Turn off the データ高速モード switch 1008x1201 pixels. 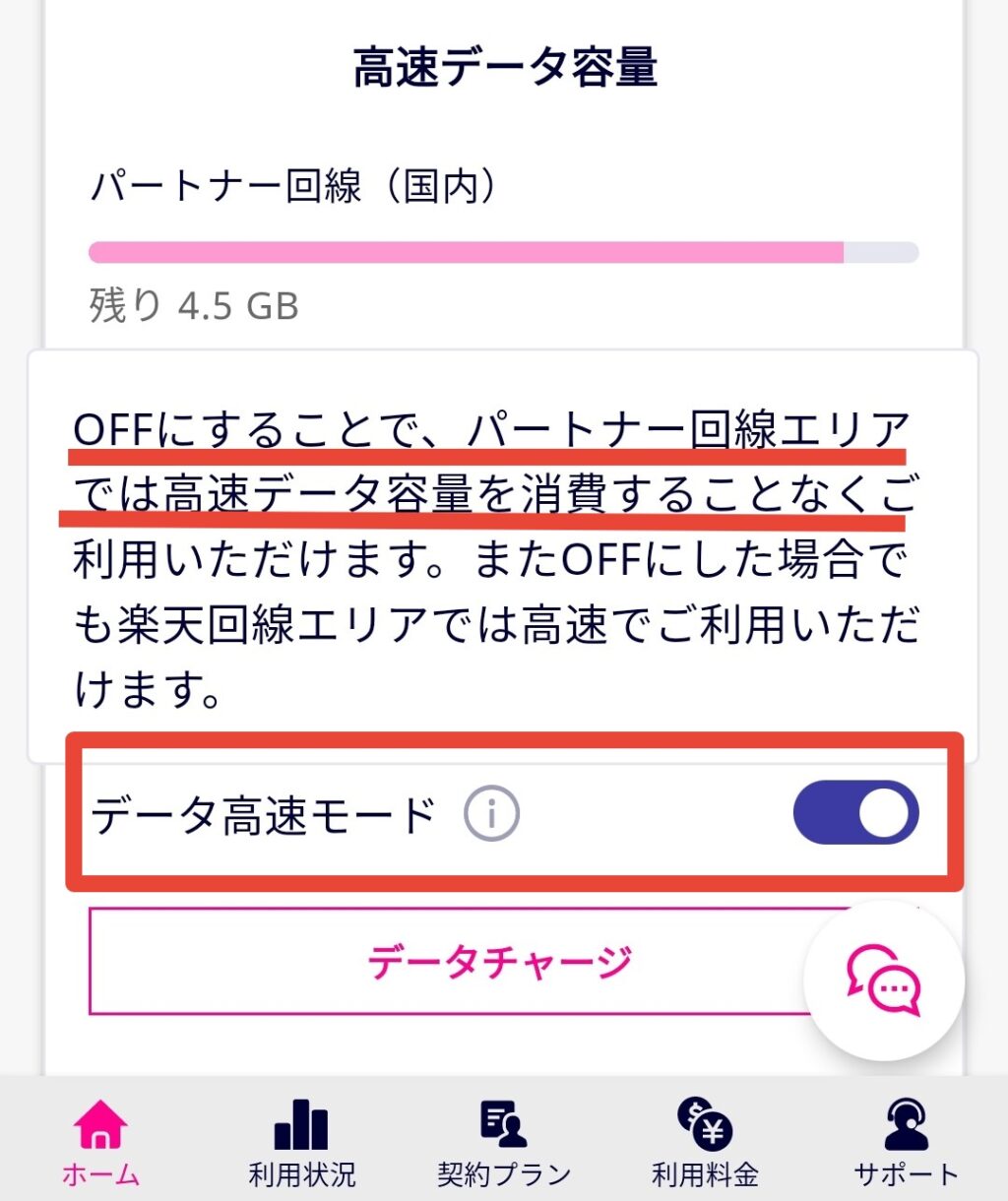pyautogui.click(x=855, y=813)
